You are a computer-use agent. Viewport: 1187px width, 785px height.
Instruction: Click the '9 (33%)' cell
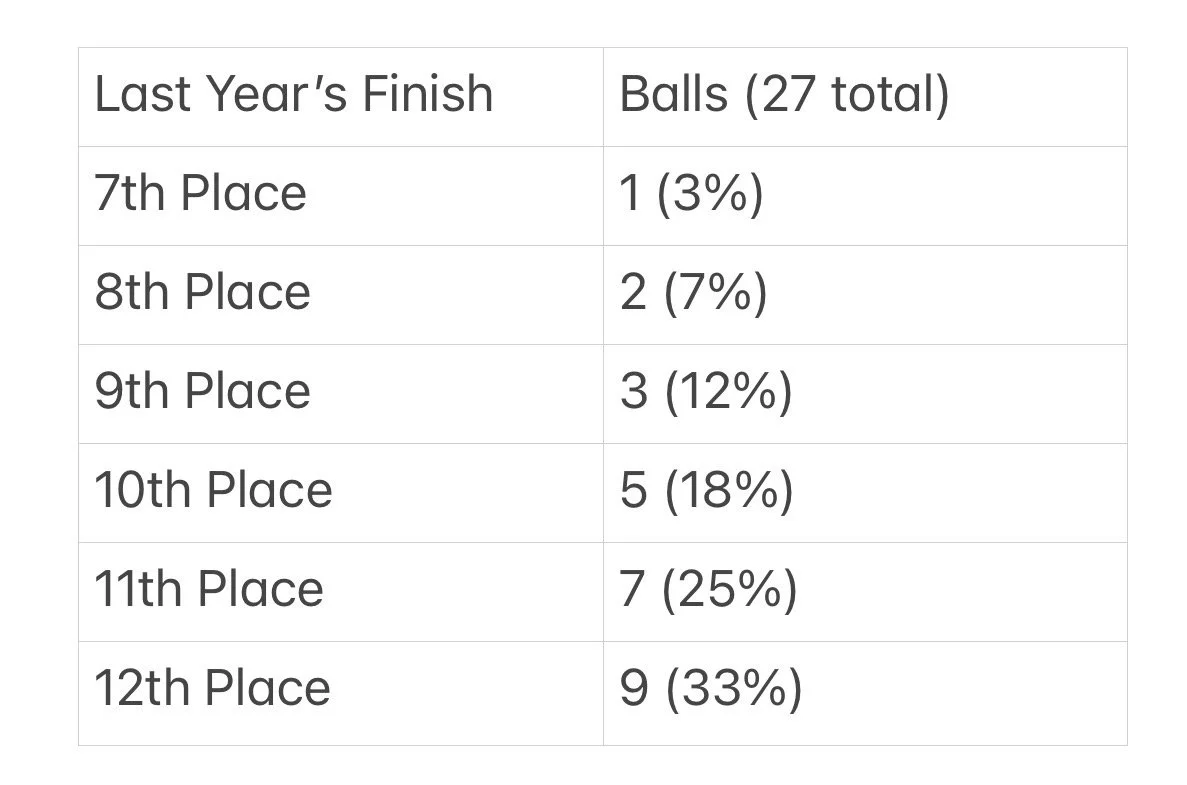coord(865,693)
